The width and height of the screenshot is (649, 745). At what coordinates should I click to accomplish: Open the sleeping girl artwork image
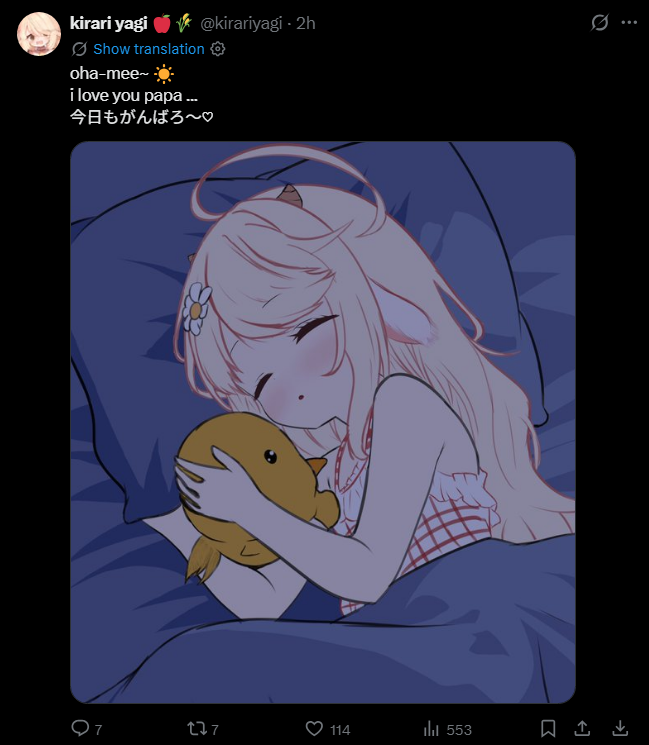(x=323, y=422)
